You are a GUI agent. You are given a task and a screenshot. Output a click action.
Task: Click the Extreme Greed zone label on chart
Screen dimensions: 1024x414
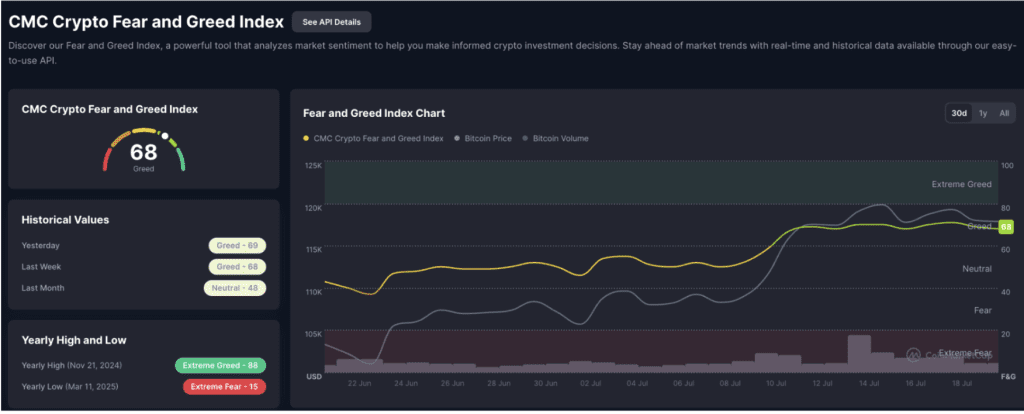point(961,184)
